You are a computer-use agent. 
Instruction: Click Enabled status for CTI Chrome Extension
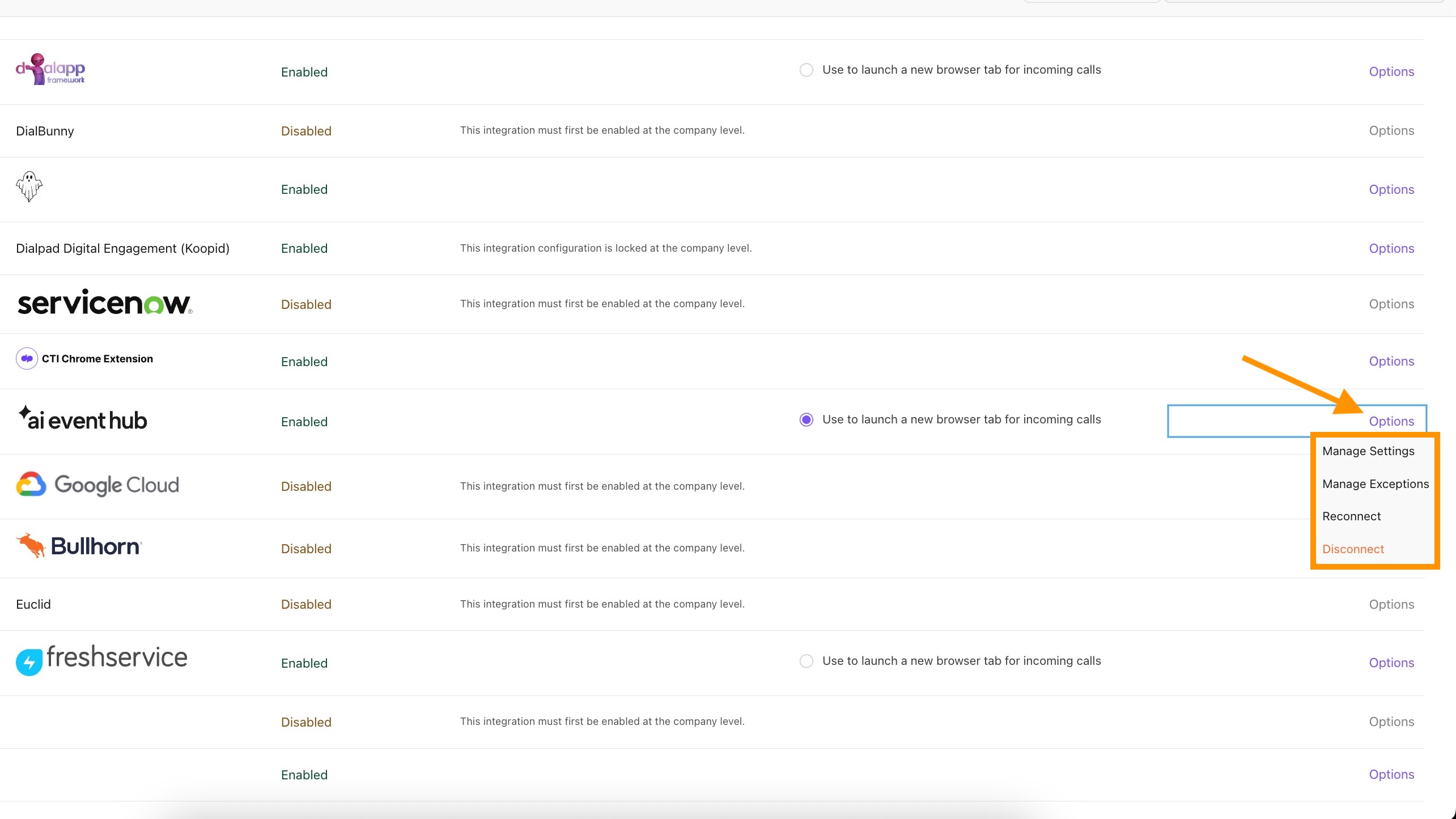[304, 362]
